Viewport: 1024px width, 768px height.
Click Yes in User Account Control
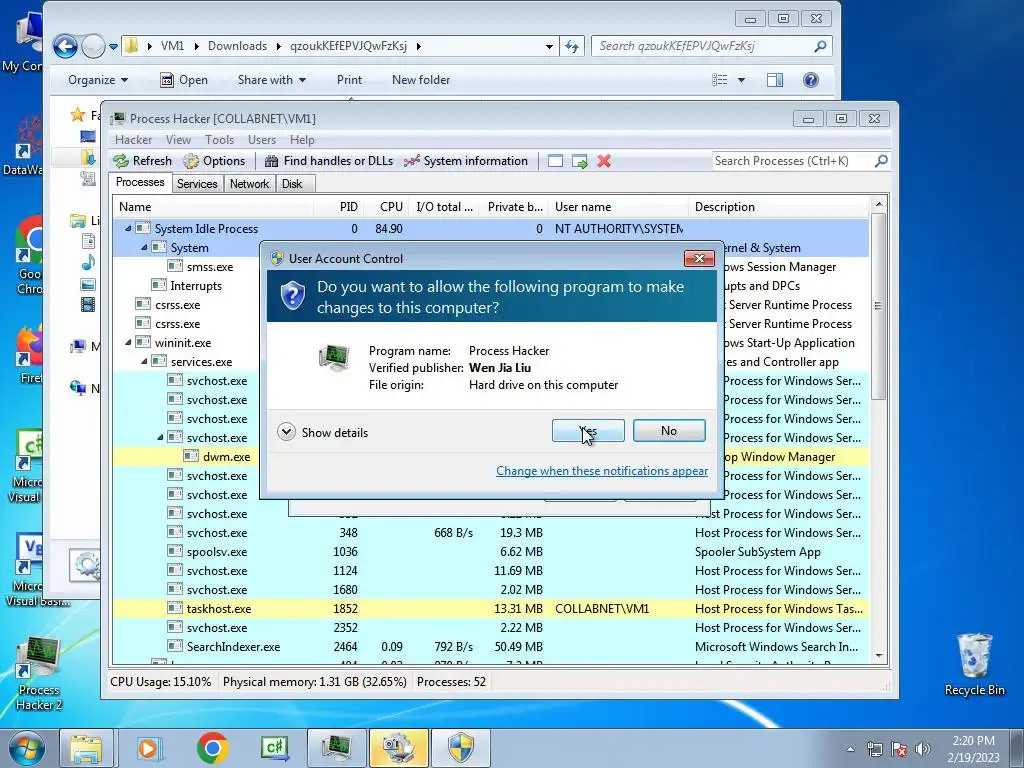(588, 431)
